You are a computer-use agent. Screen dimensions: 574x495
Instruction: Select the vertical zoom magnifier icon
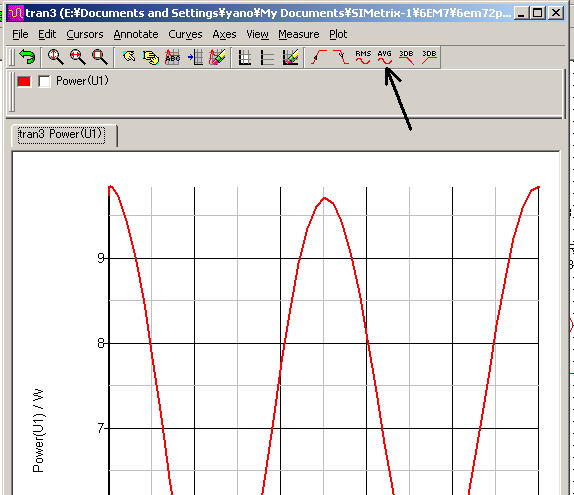pos(56,57)
